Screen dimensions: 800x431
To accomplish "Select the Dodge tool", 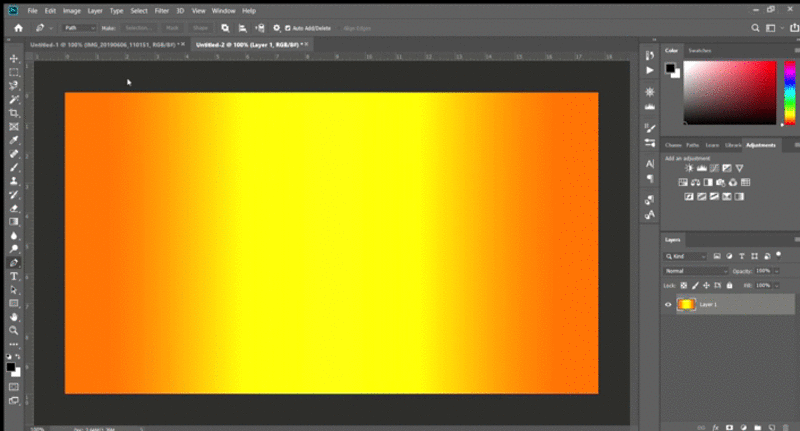I will tap(14, 249).
